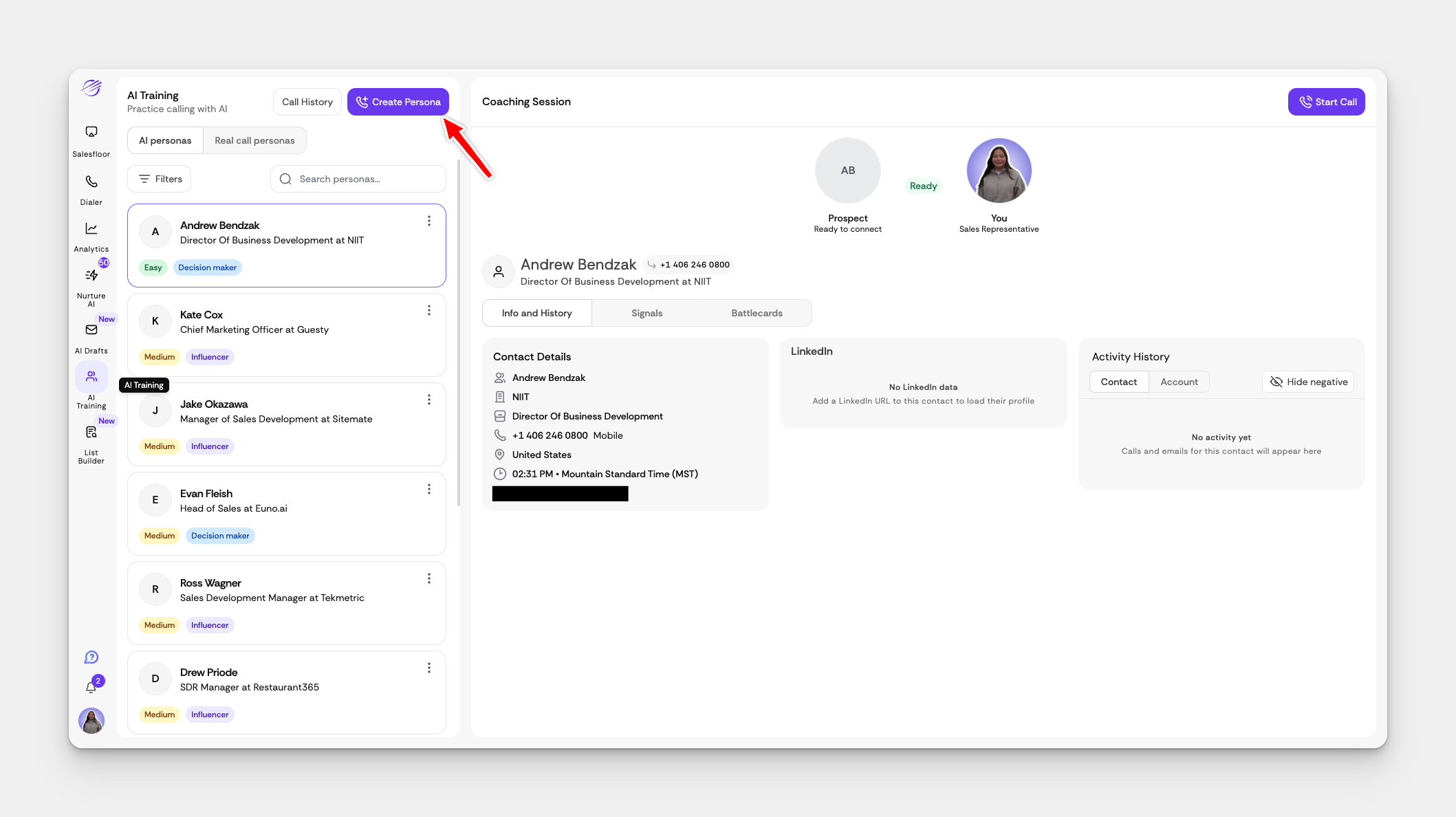Open List Builder in the sidebar

(91, 433)
